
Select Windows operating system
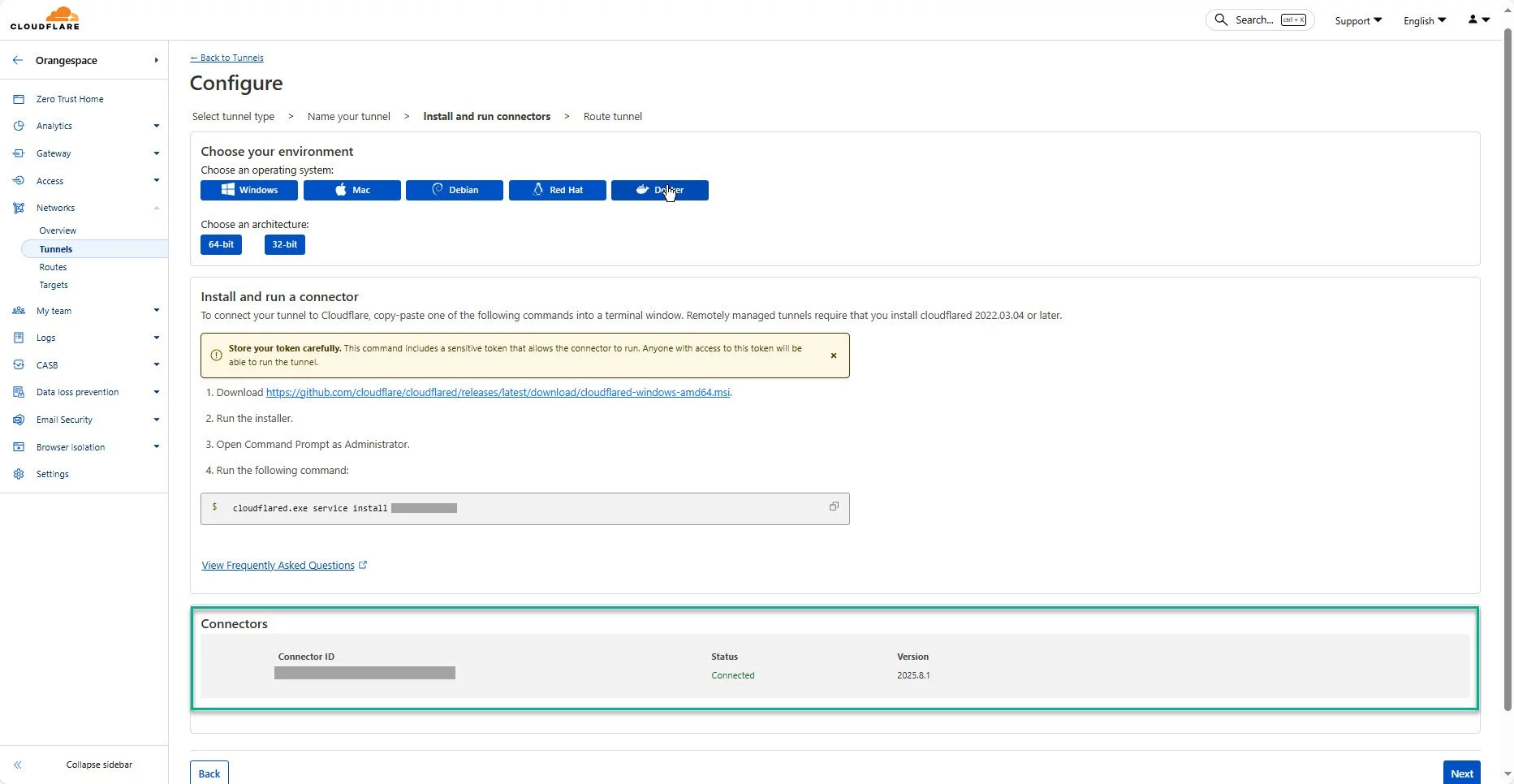coord(249,190)
